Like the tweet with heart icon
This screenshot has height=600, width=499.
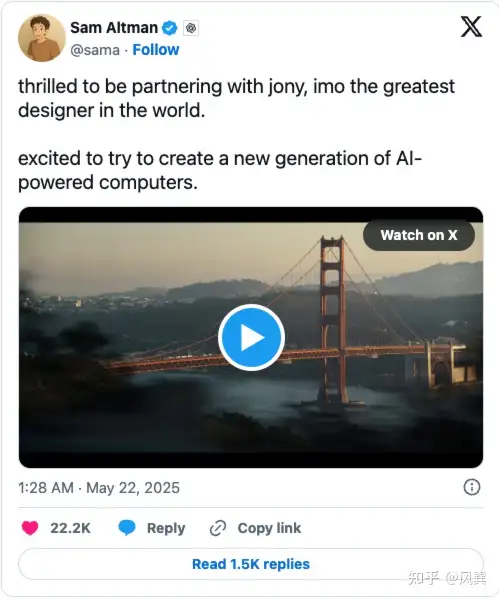(x=30, y=528)
